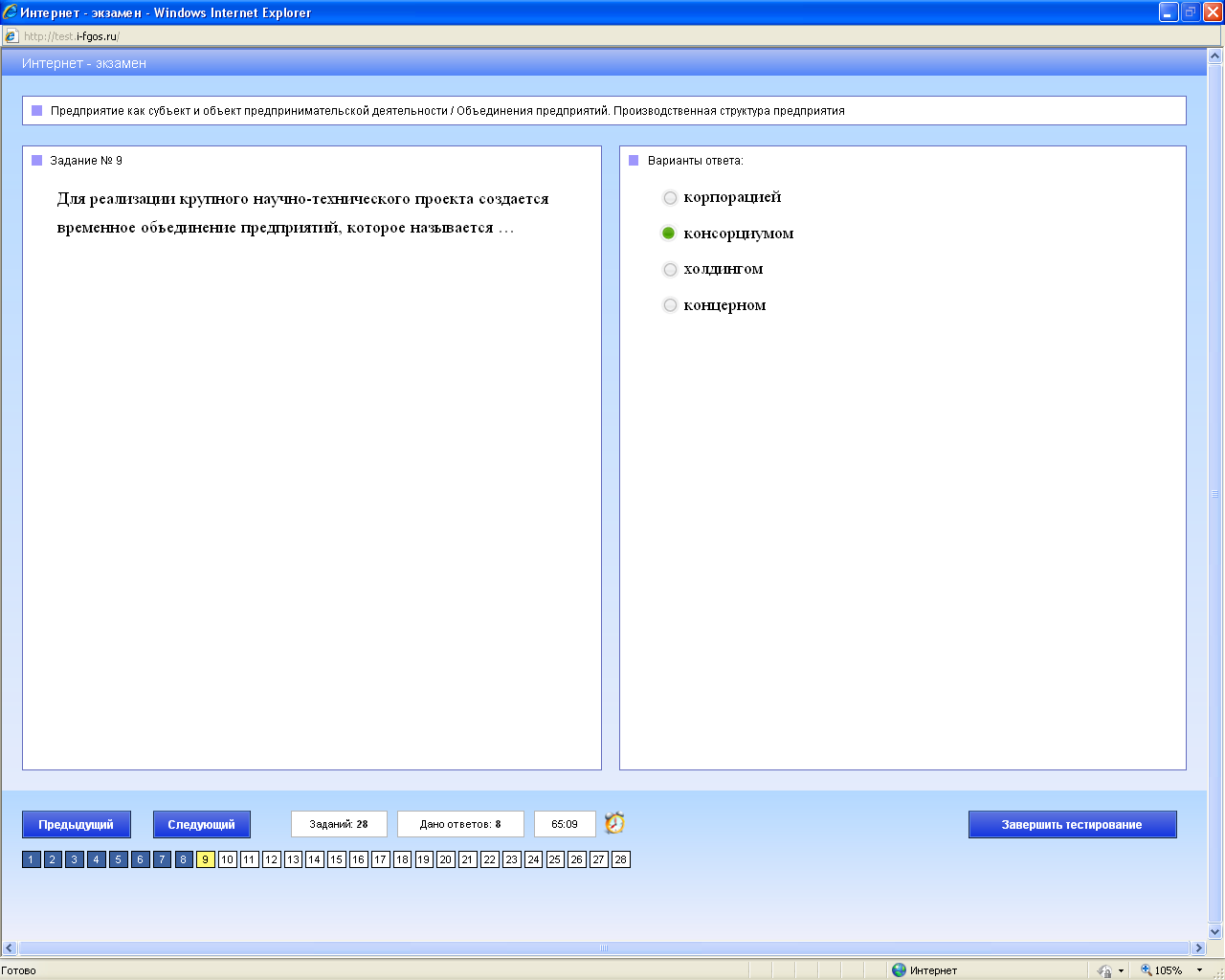The width and height of the screenshot is (1225, 980).
Task: Jump to question 21
Action: click(467, 859)
